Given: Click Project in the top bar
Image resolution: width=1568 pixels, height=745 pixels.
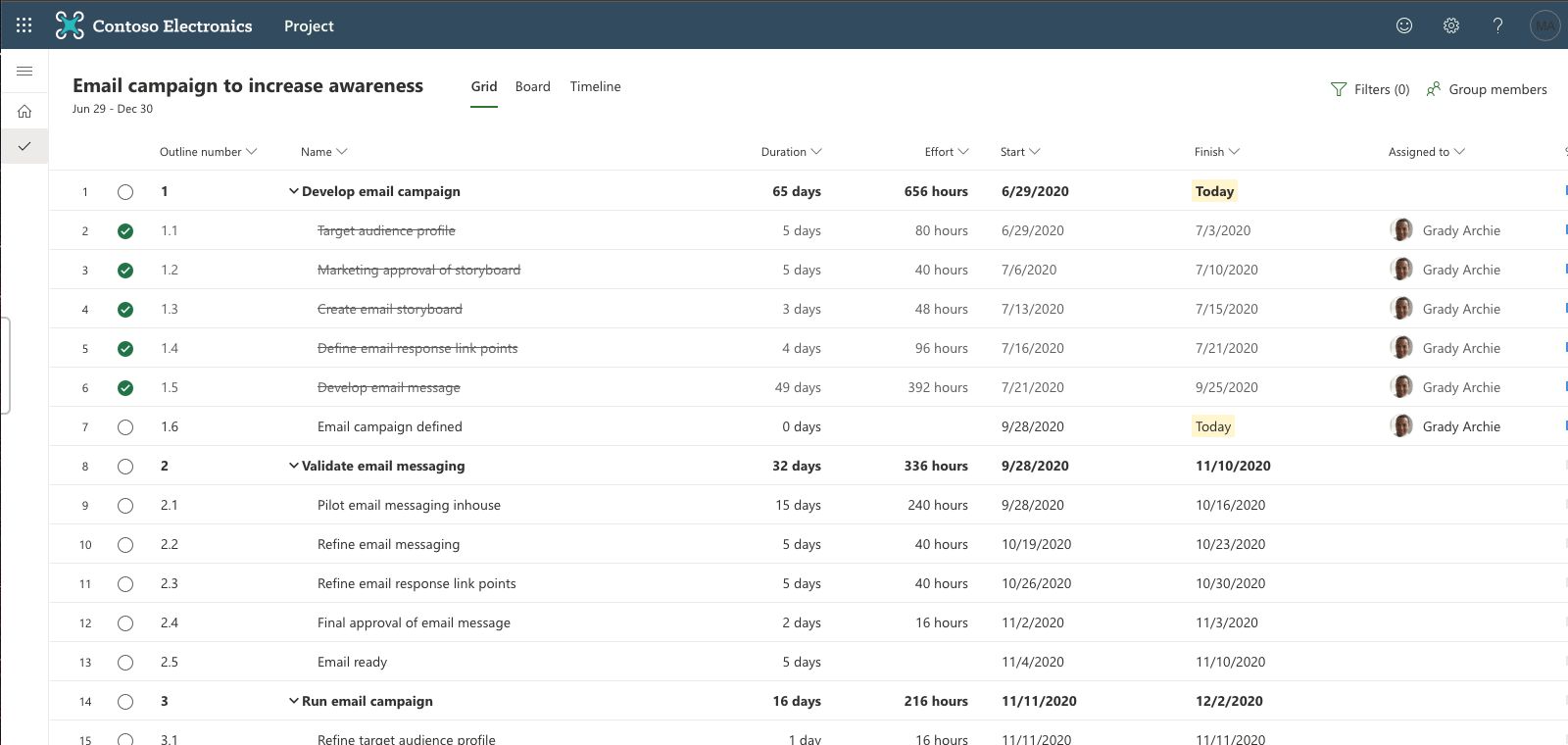Looking at the screenshot, I should click(309, 25).
